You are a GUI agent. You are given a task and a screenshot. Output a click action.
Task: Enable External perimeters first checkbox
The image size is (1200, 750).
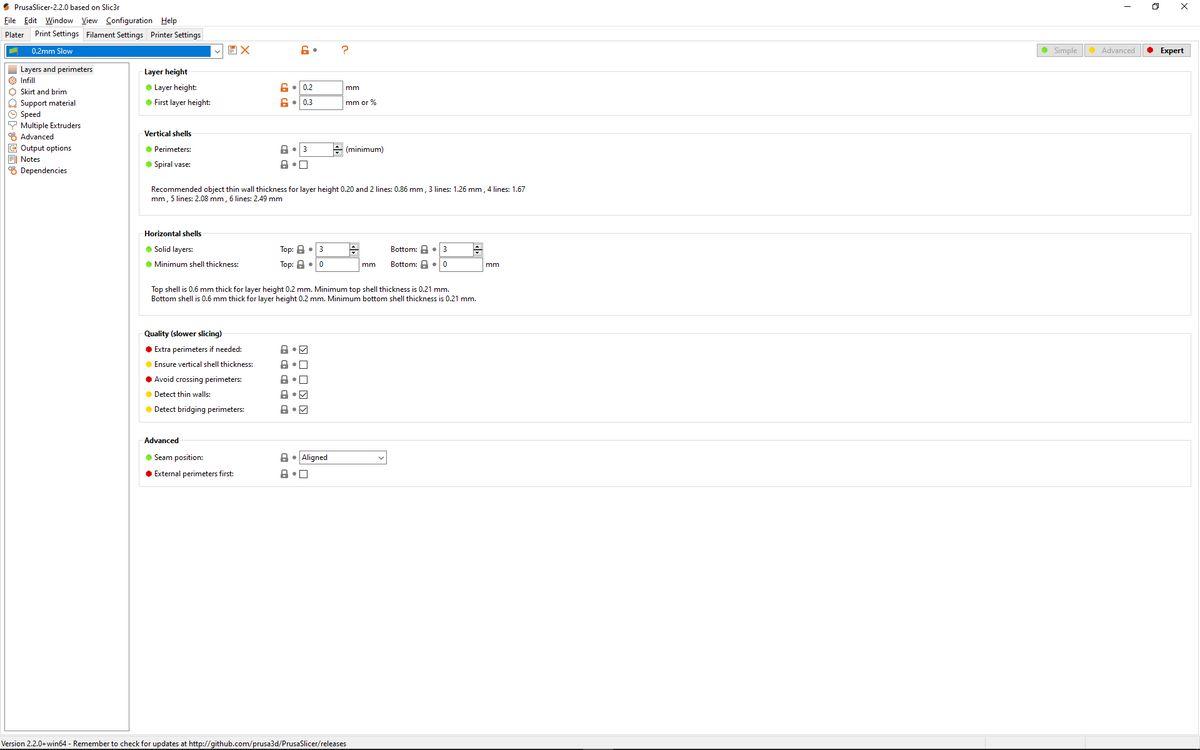pos(303,474)
